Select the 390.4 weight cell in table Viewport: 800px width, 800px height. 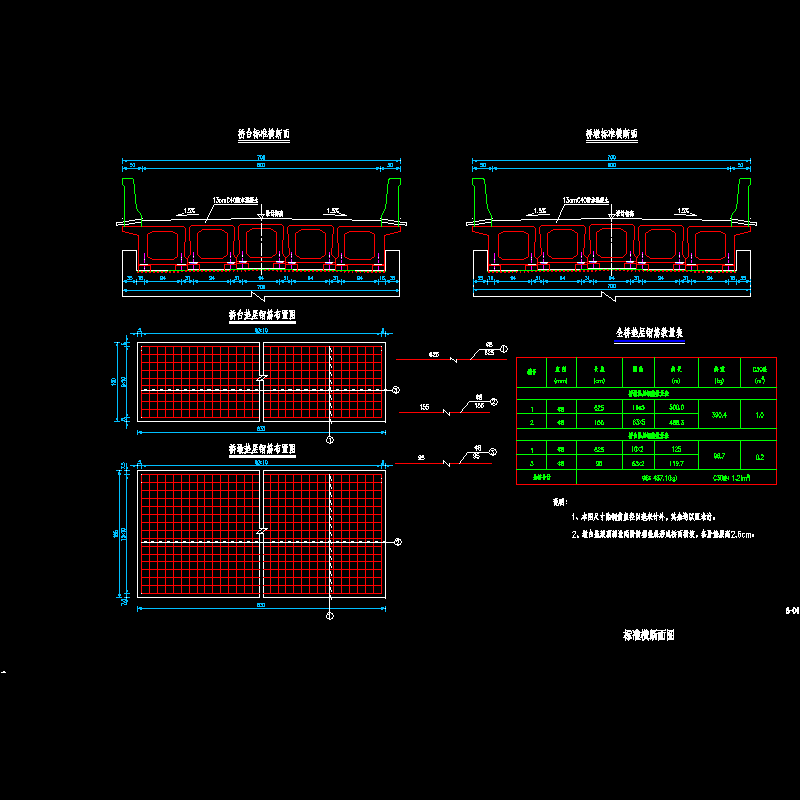pos(714,414)
